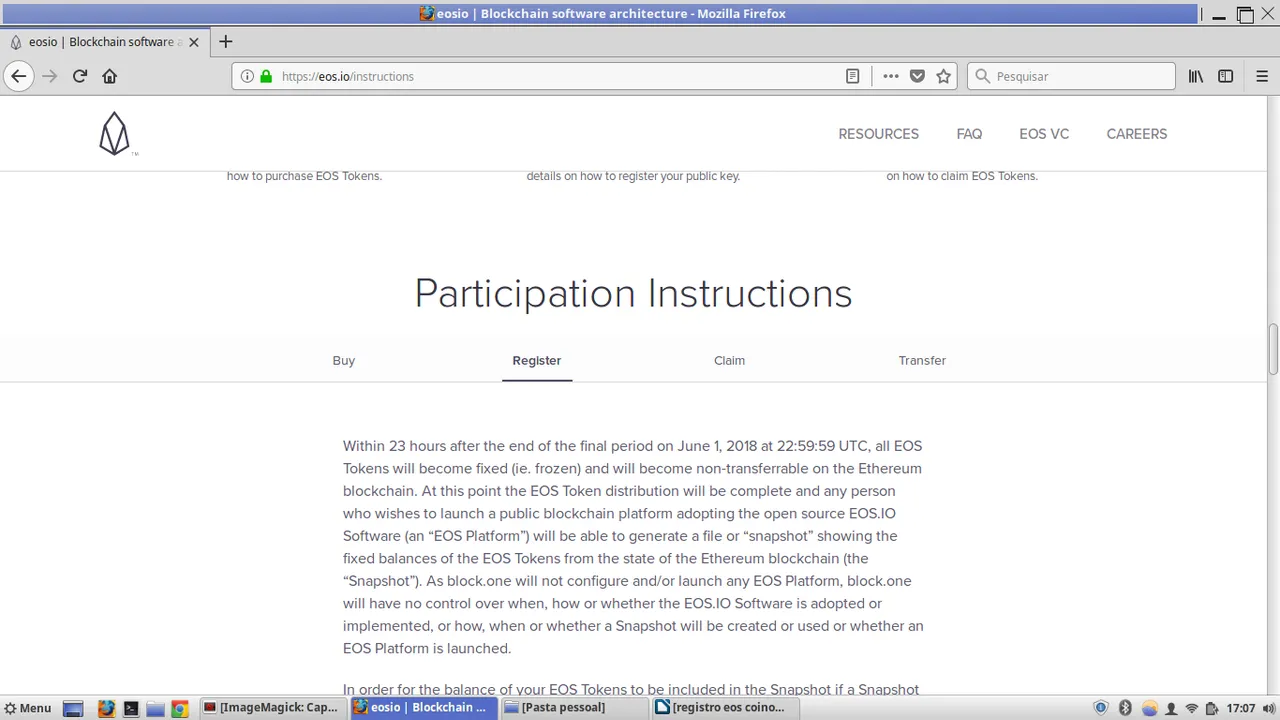
Task: Open file manager launcher in taskbar
Action: coord(155,708)
